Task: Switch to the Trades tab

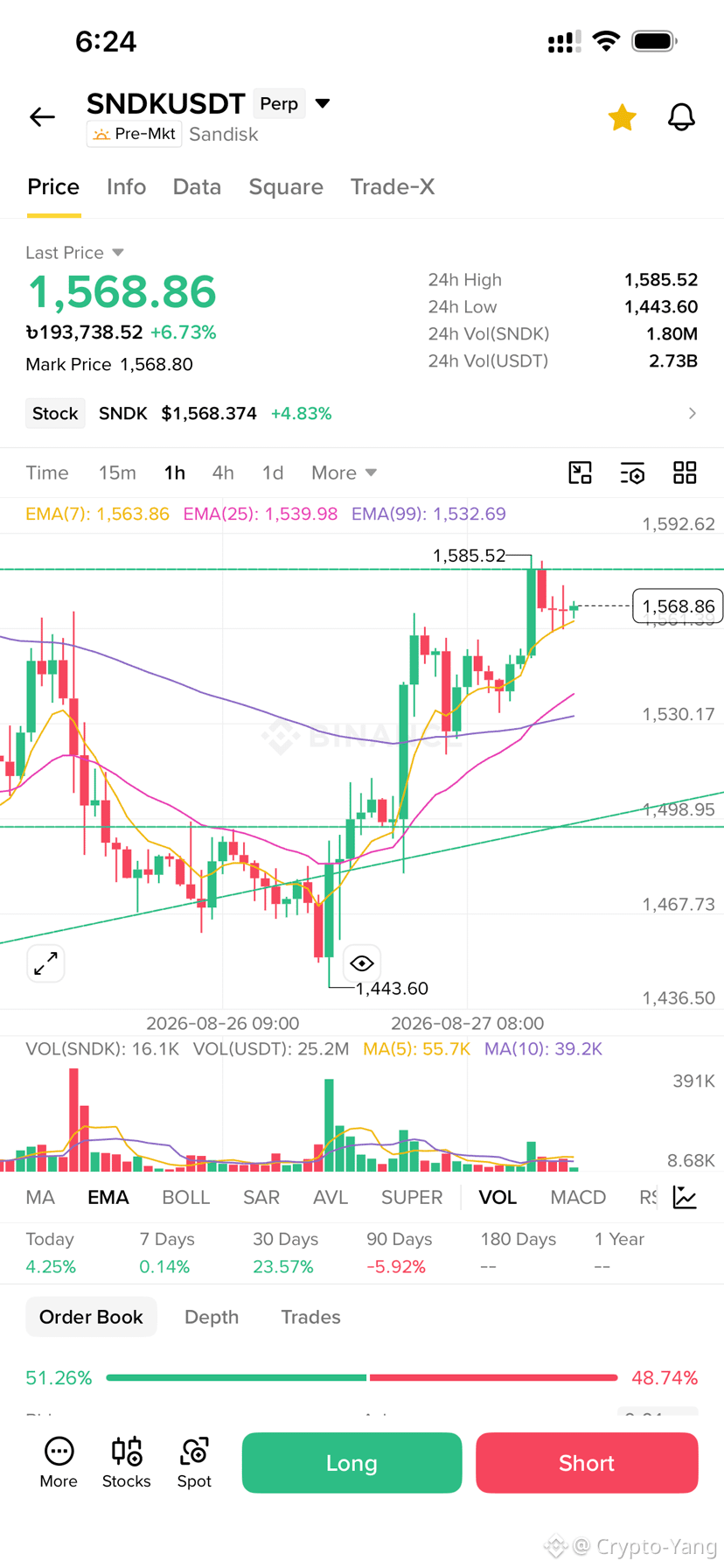Action: 310,1317
